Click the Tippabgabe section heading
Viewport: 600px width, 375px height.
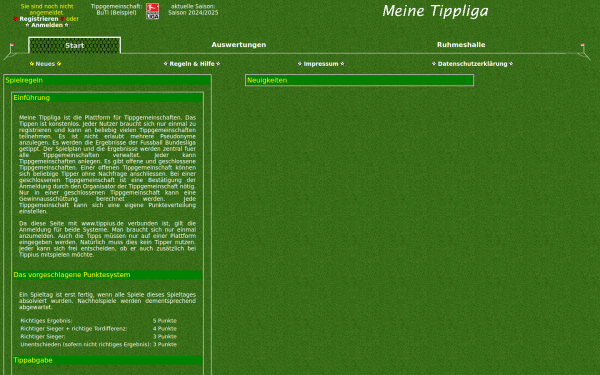pos(107,360)
